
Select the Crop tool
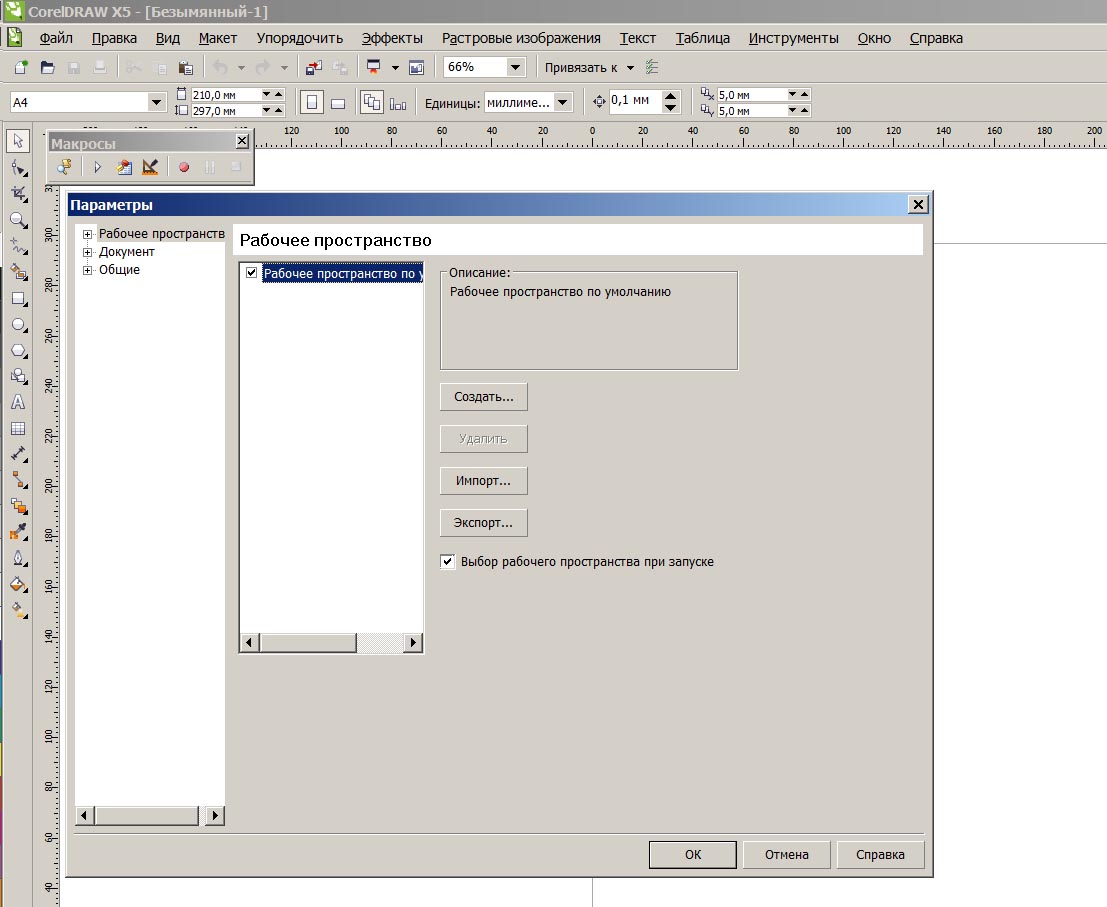click(17, 193)
